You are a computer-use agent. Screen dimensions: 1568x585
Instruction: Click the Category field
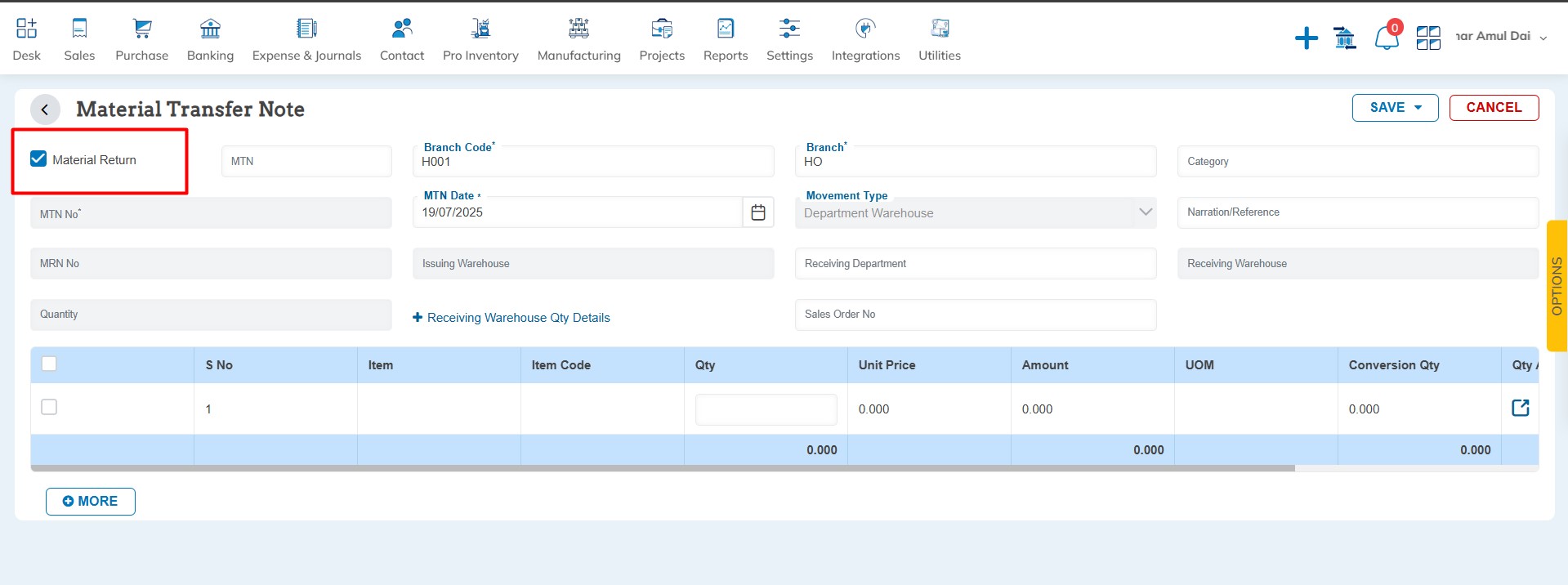[x=1358, y=161]
